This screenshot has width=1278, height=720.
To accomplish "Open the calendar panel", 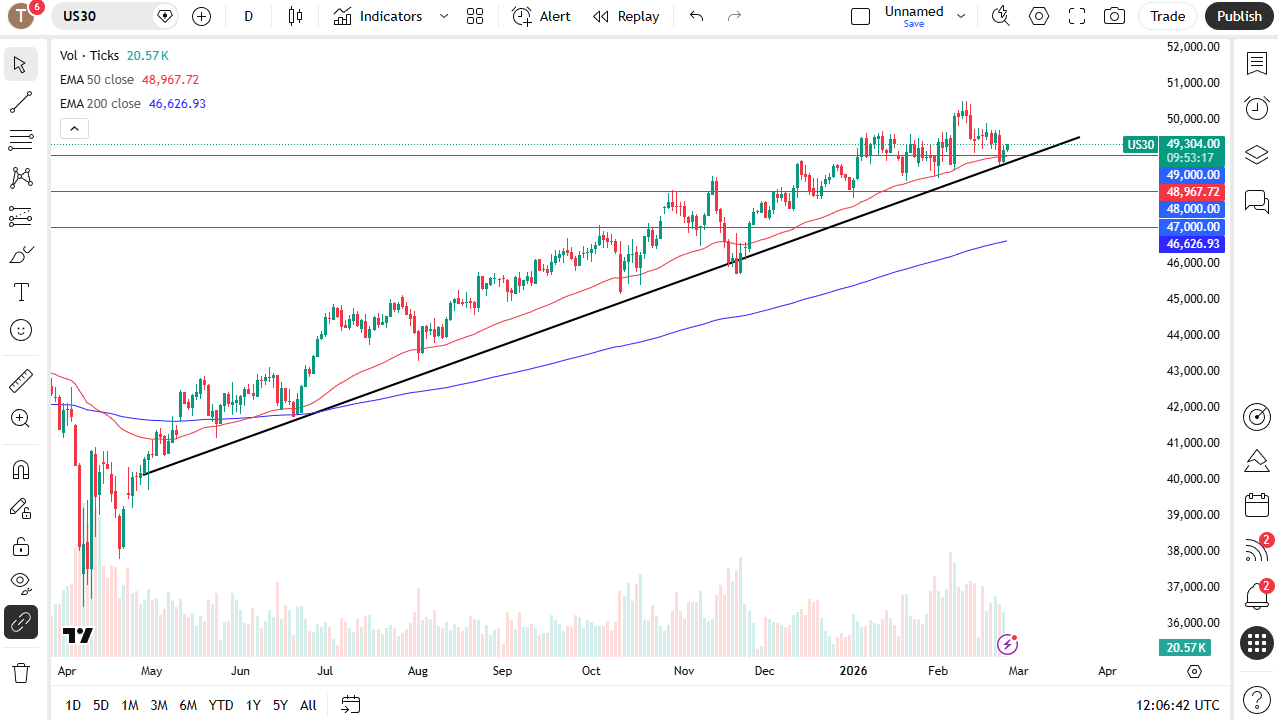I will coord(1257,506).
